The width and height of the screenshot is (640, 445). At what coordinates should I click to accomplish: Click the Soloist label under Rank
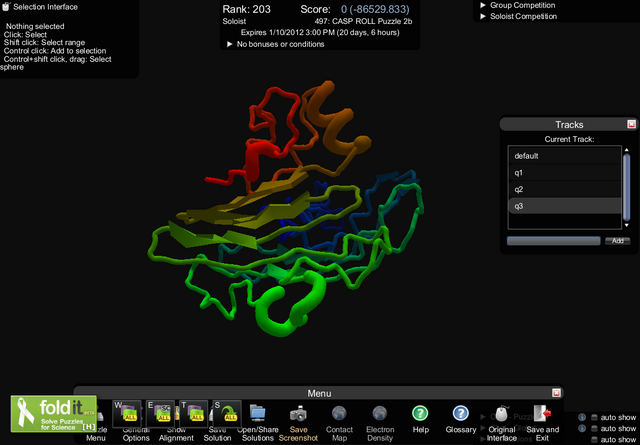coord(234,21)
